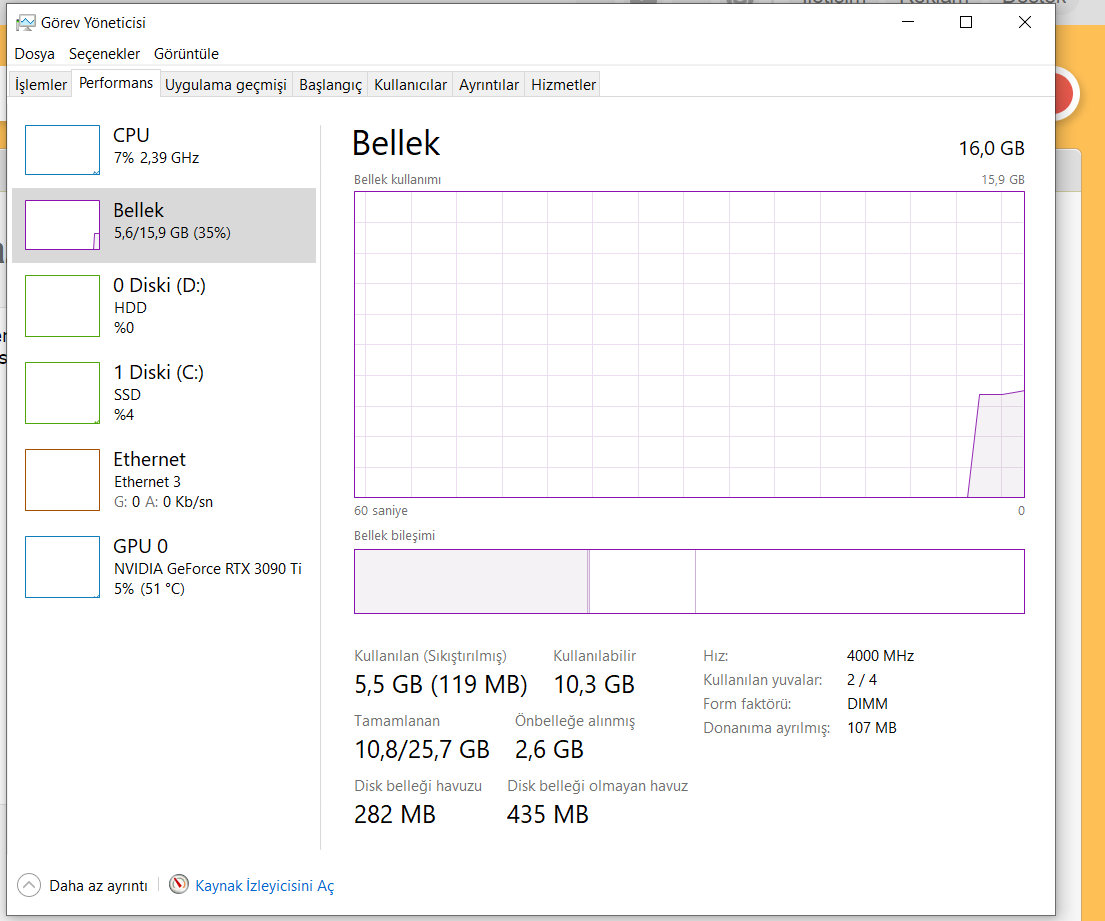This screenshot has height=921, width=1105.
Task: Click the '7% 2,39 GHz' CPU value
Action: pos(156,158)
